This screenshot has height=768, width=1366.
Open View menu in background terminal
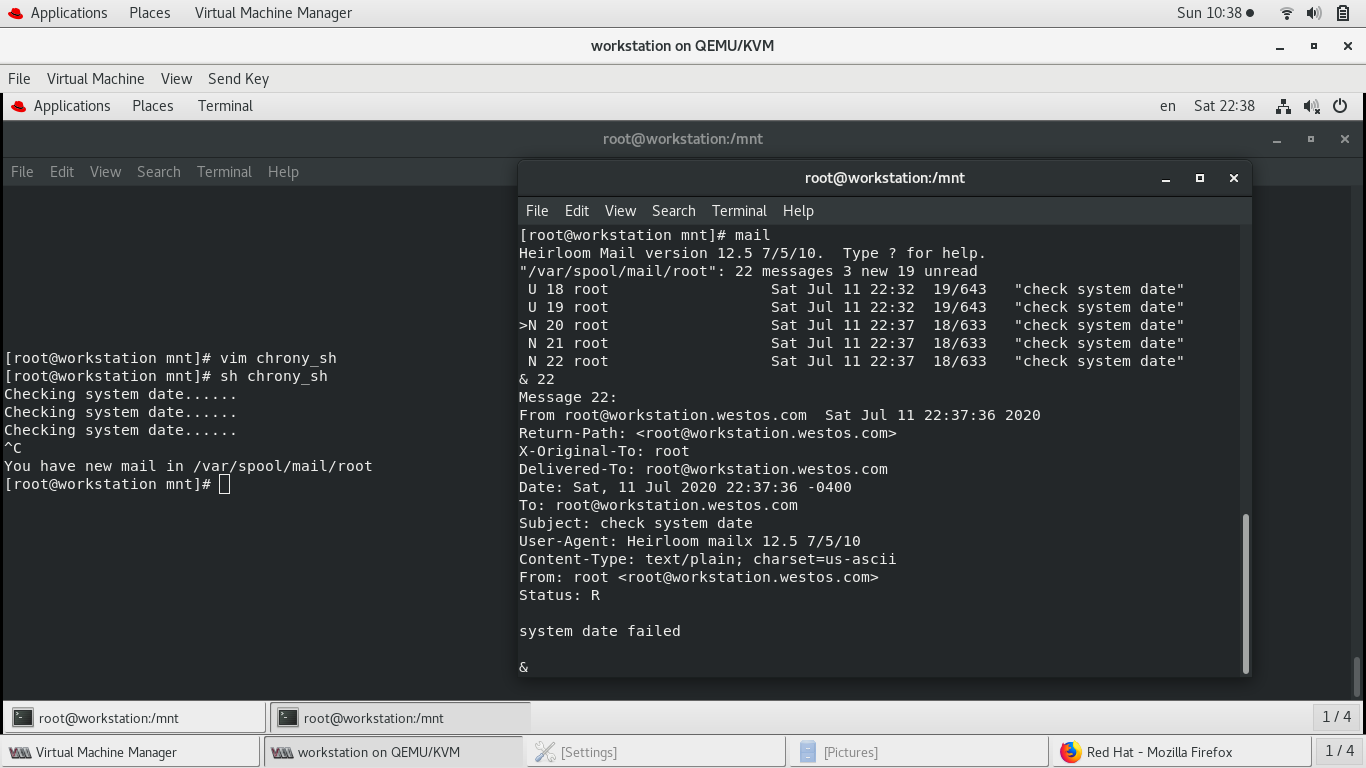point(105,172)
